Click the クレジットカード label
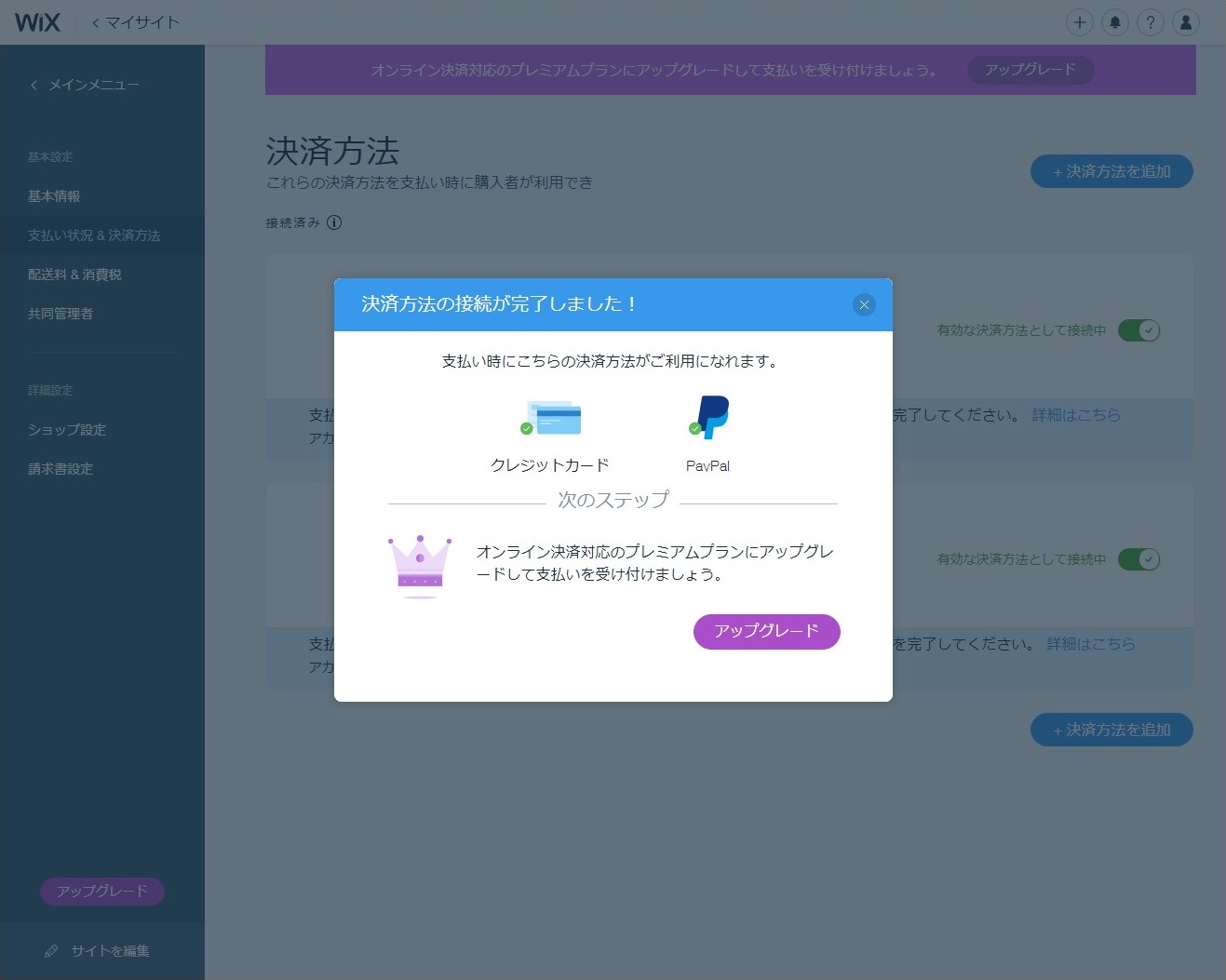The width and height of the screenshot is (1226, 980). coord(550,465)
